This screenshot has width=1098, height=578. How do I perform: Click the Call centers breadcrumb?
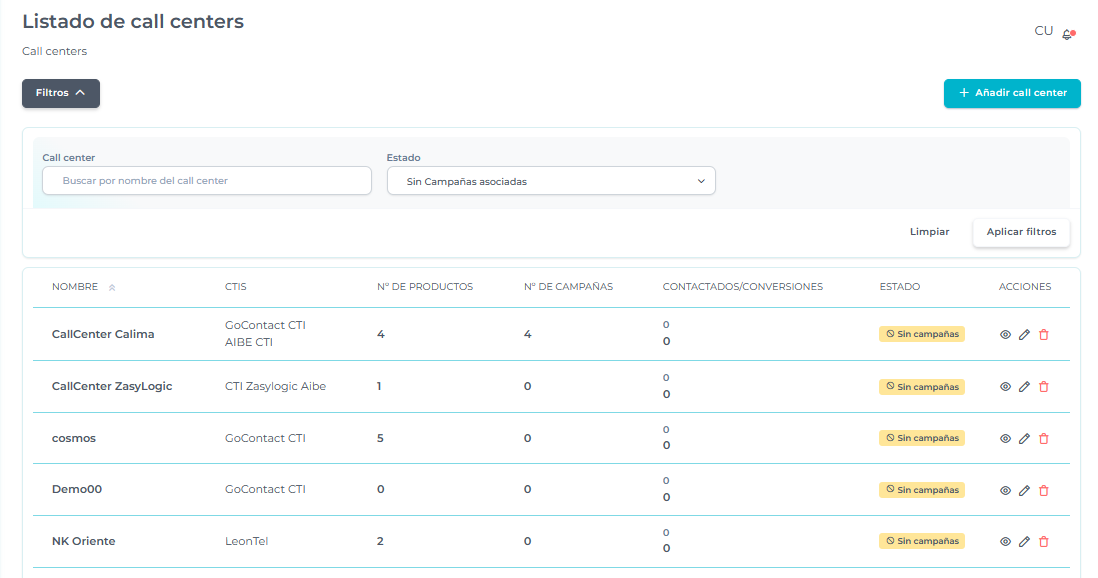pyautogui.click(x=54, y=51)
